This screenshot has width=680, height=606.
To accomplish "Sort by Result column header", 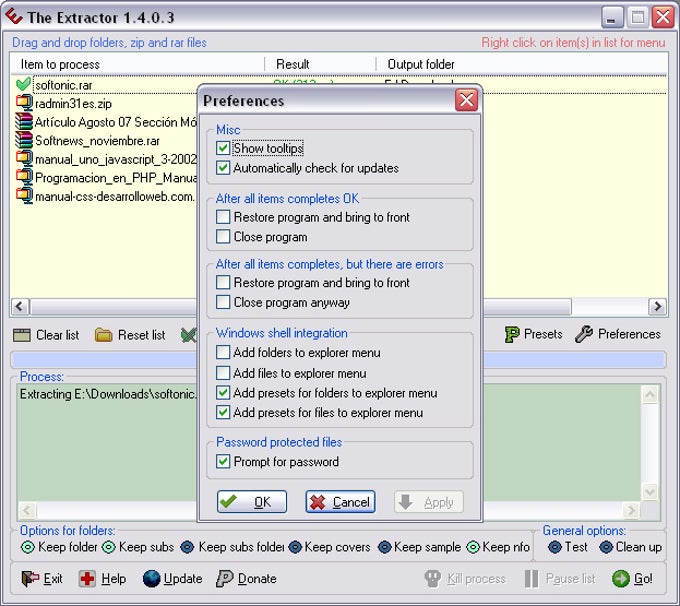I will click(320, 64).
